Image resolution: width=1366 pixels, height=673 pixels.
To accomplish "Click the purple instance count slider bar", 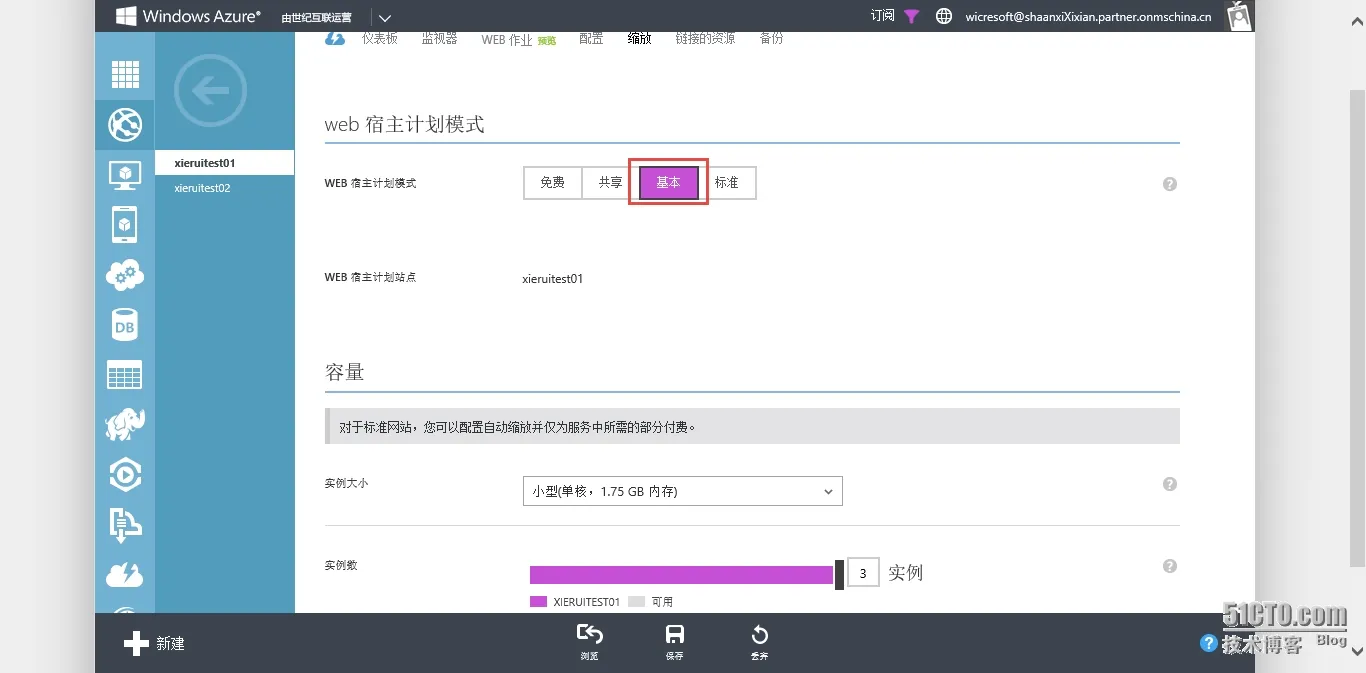I will click(681, 574).
